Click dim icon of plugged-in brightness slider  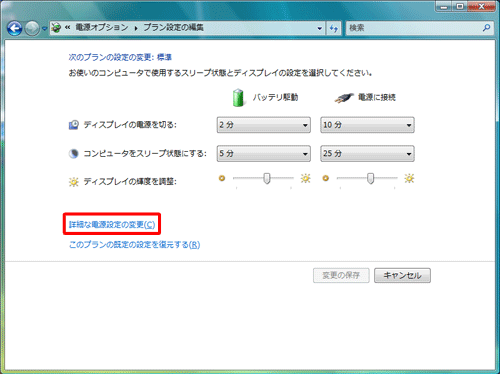[x=326, y=178]
